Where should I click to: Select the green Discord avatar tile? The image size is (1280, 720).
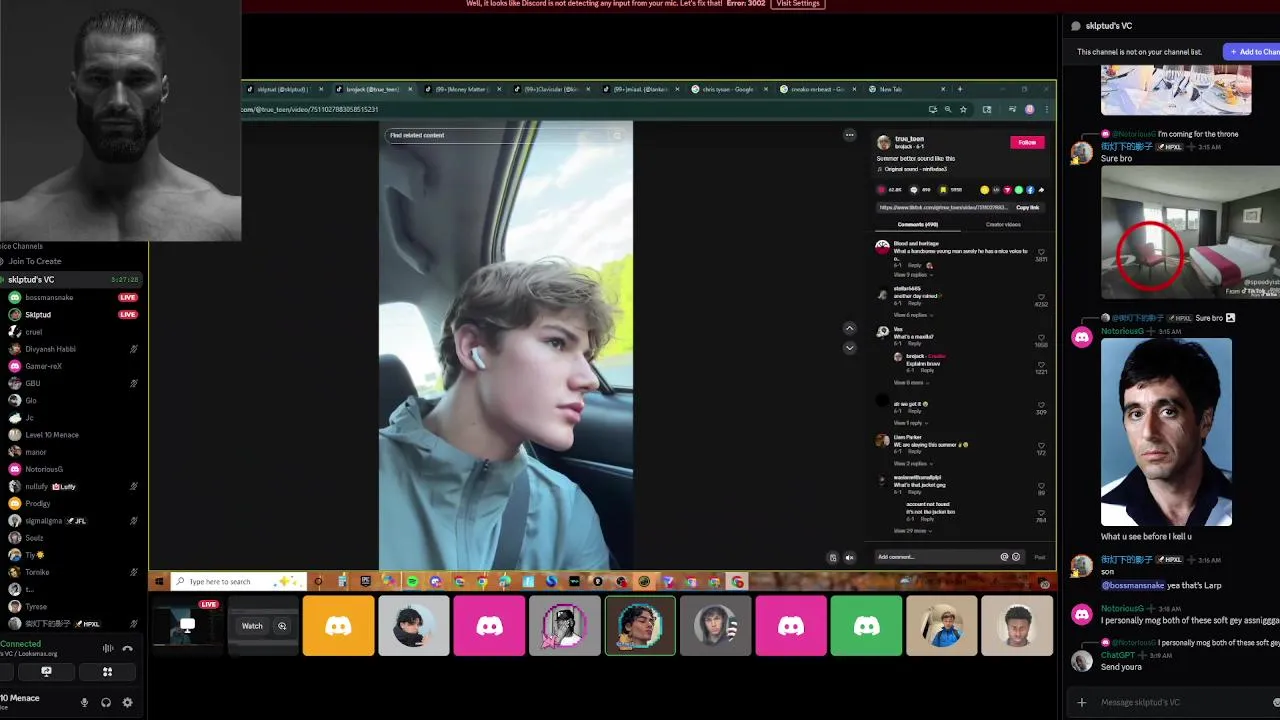coord(866,626)
